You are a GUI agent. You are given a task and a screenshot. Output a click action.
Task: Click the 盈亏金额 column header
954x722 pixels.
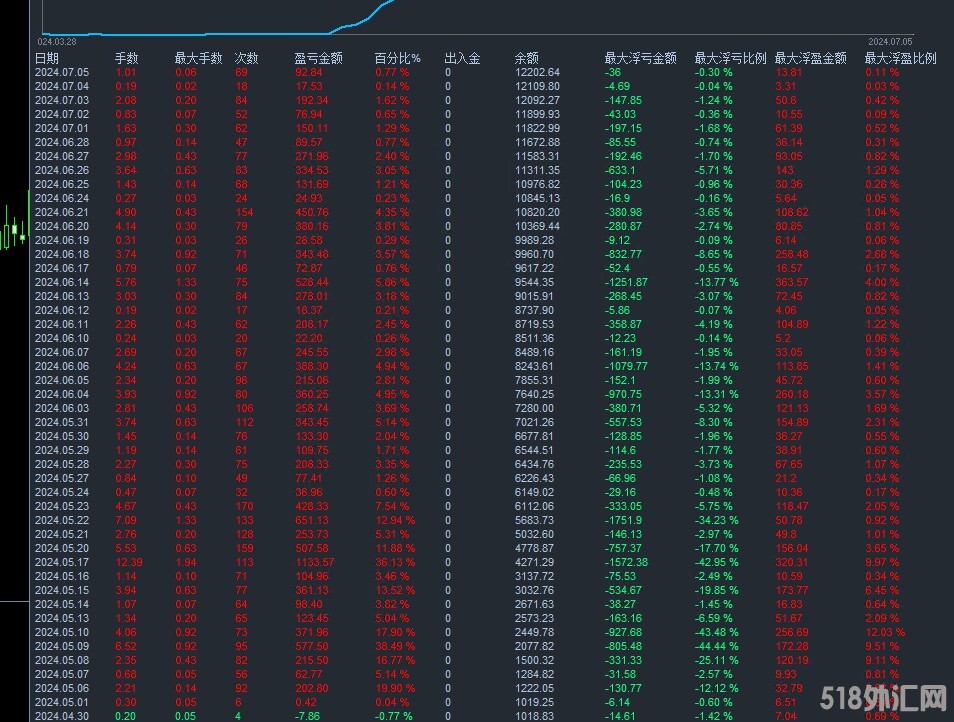click(x=318, y=58)
